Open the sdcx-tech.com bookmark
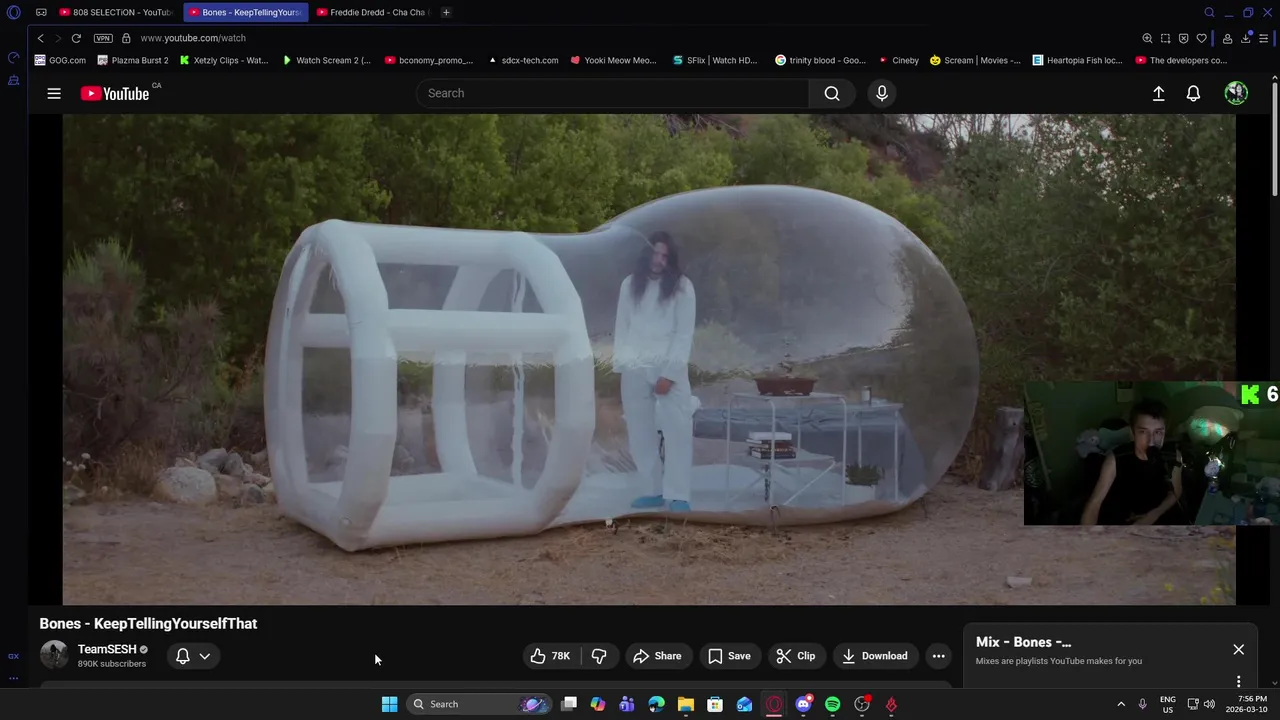This screenshot has height=720, width=1280. click(523, 60)
